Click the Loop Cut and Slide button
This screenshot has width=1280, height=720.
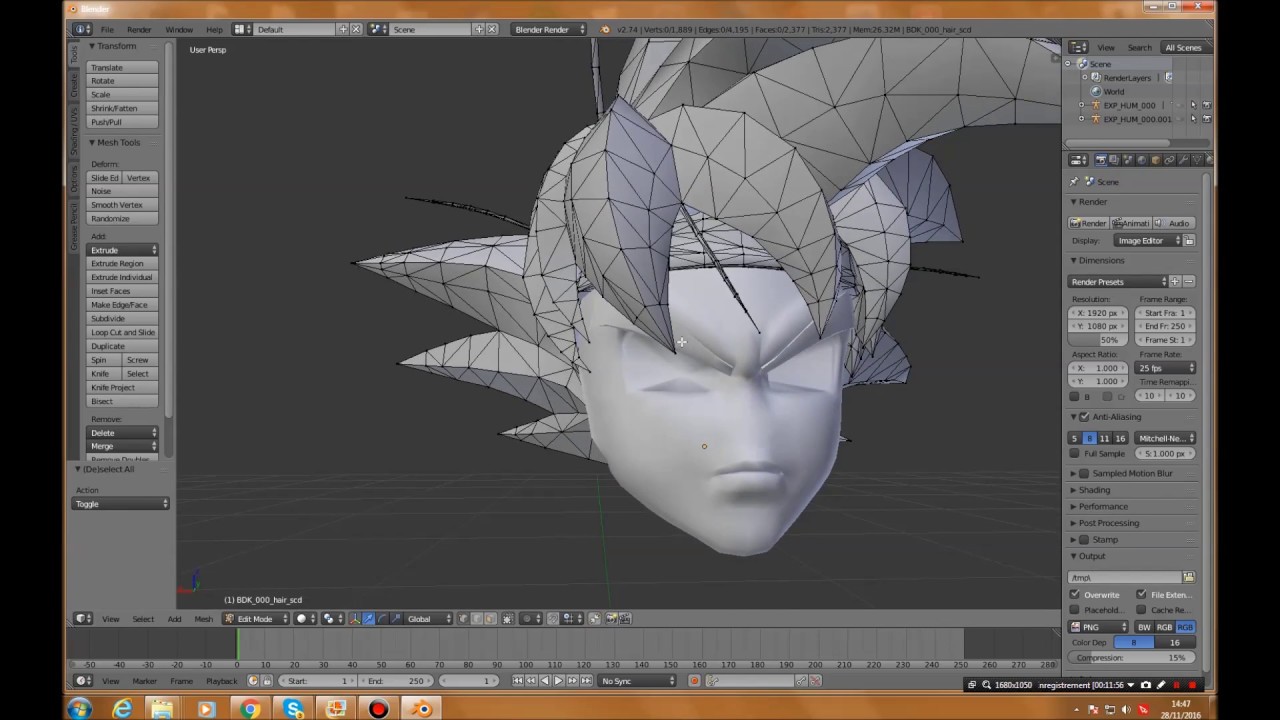123,332
